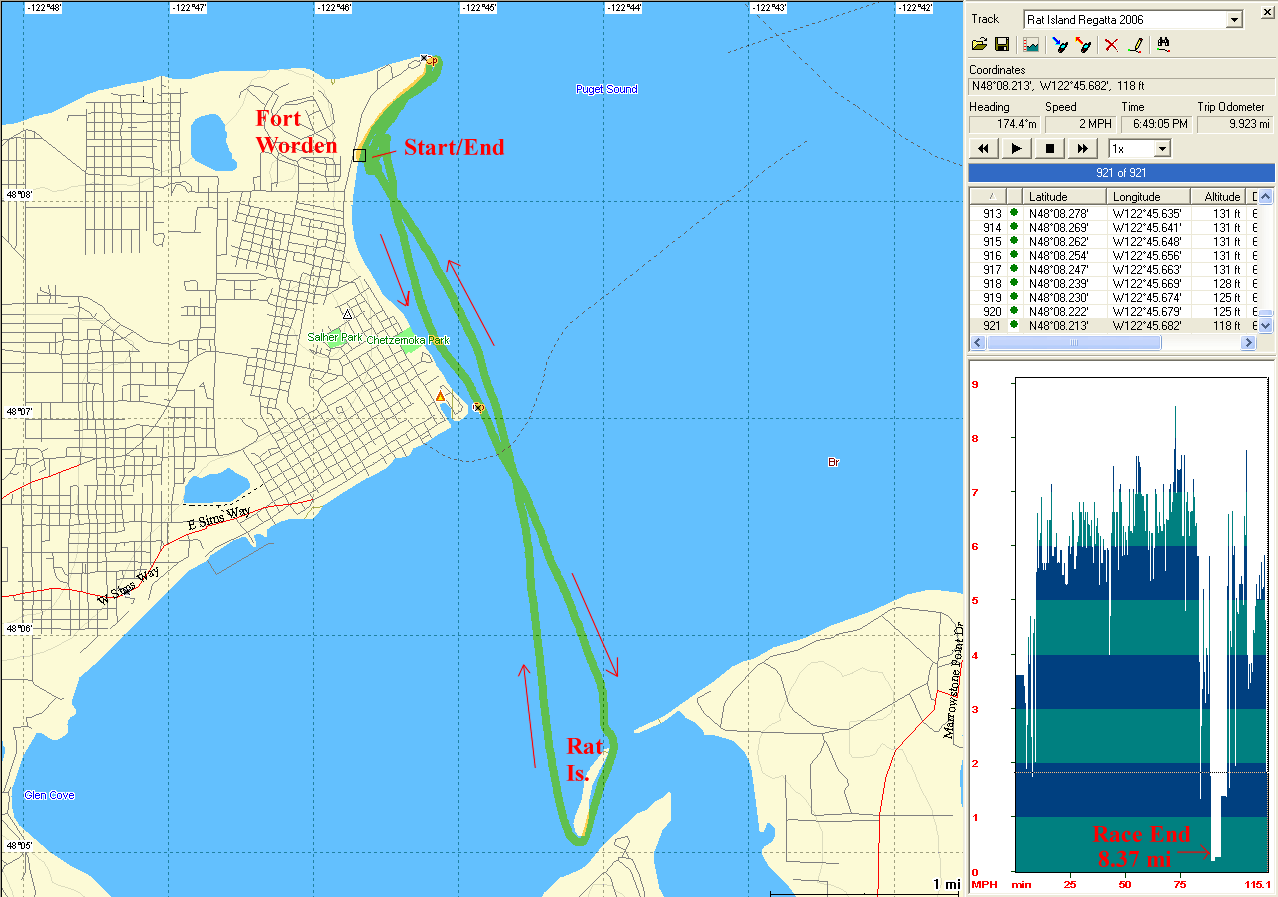The image size is (1278, 897).
Task: Click the 921 of 921 progress bar
Action: 1121,173
